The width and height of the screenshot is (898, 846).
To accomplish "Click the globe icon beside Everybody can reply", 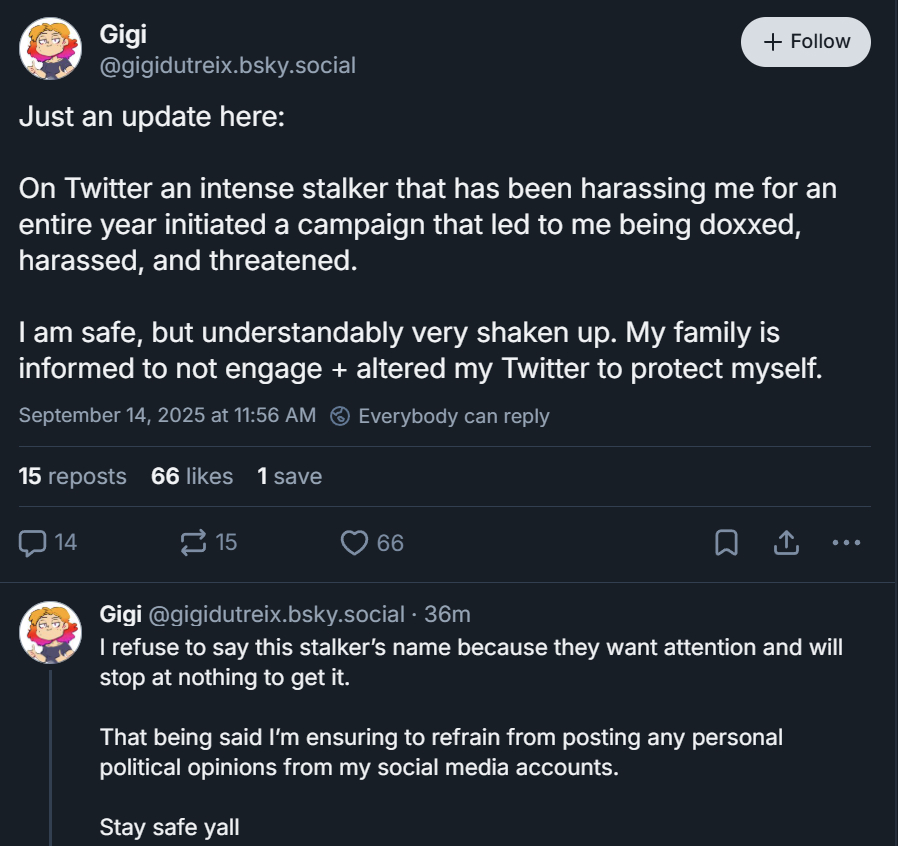I will (x=340, y=416).
